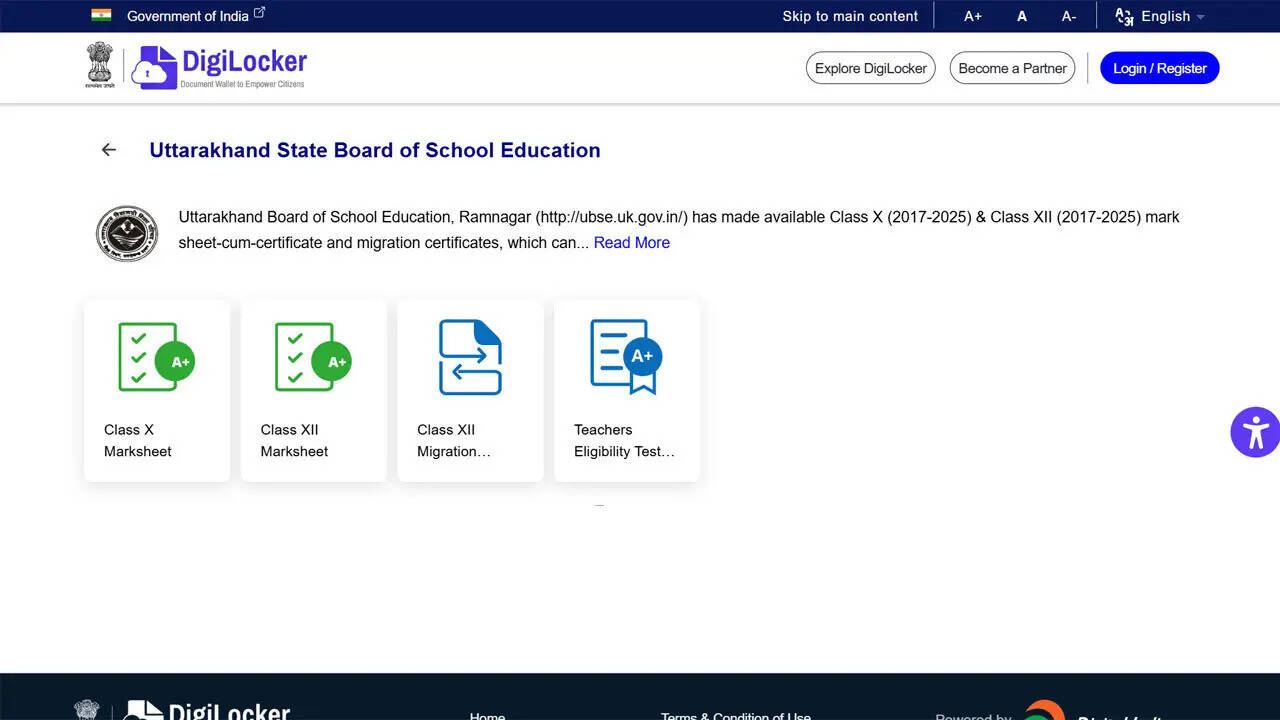Increase font size with A+
This screenshot has height=720, width=1280.
[972, 16]
